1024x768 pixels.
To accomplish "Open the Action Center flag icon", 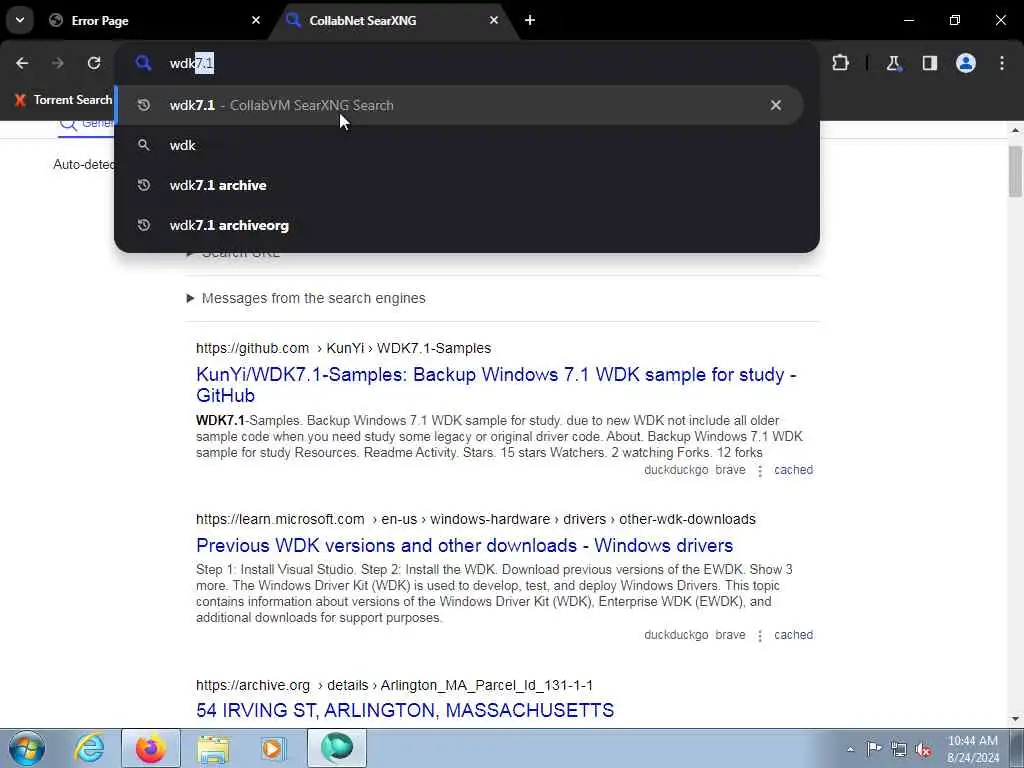I will pyautogui.click(x=874, y=748).
